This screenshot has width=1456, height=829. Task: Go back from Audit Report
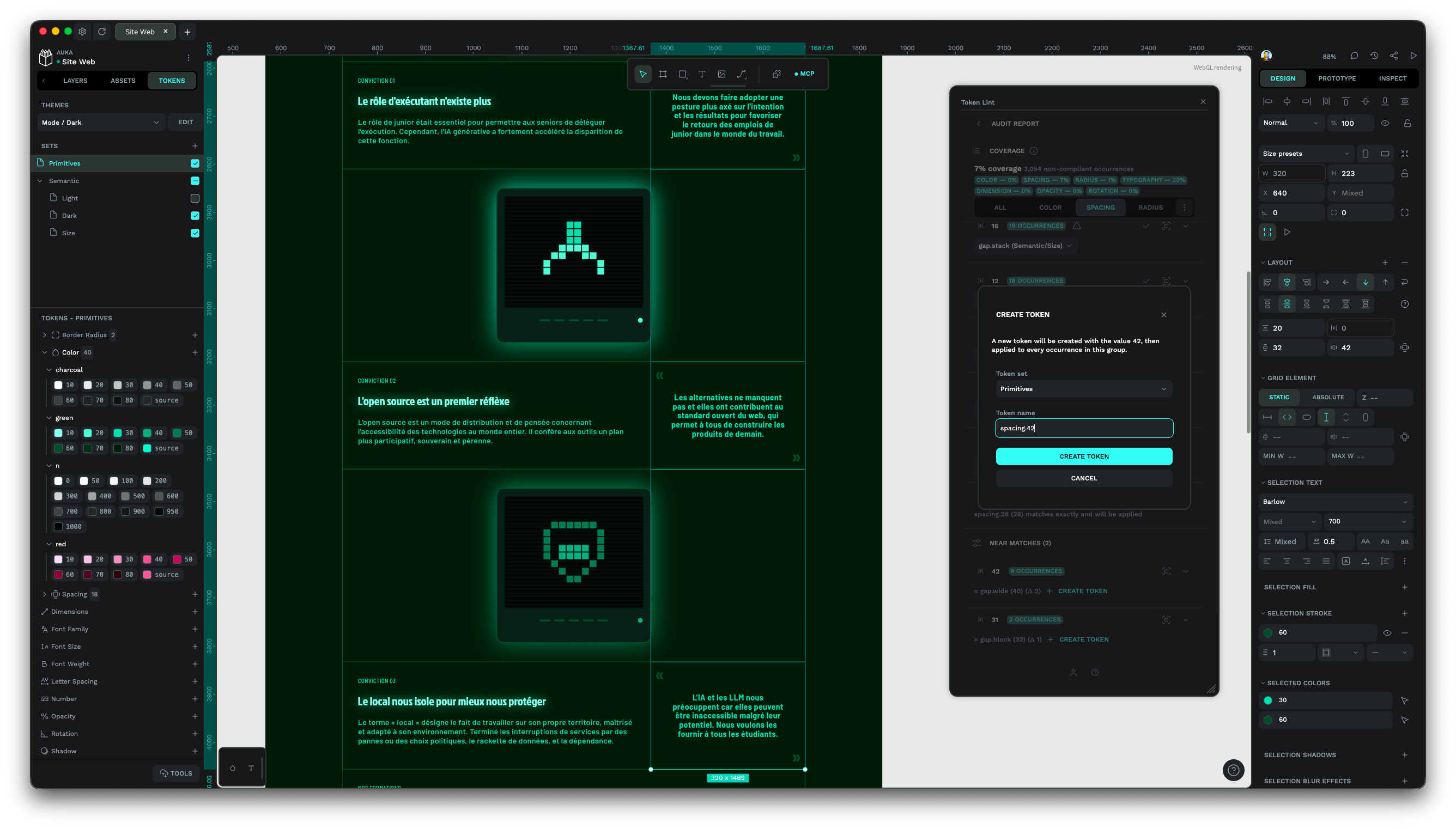[x=979, y=124]
